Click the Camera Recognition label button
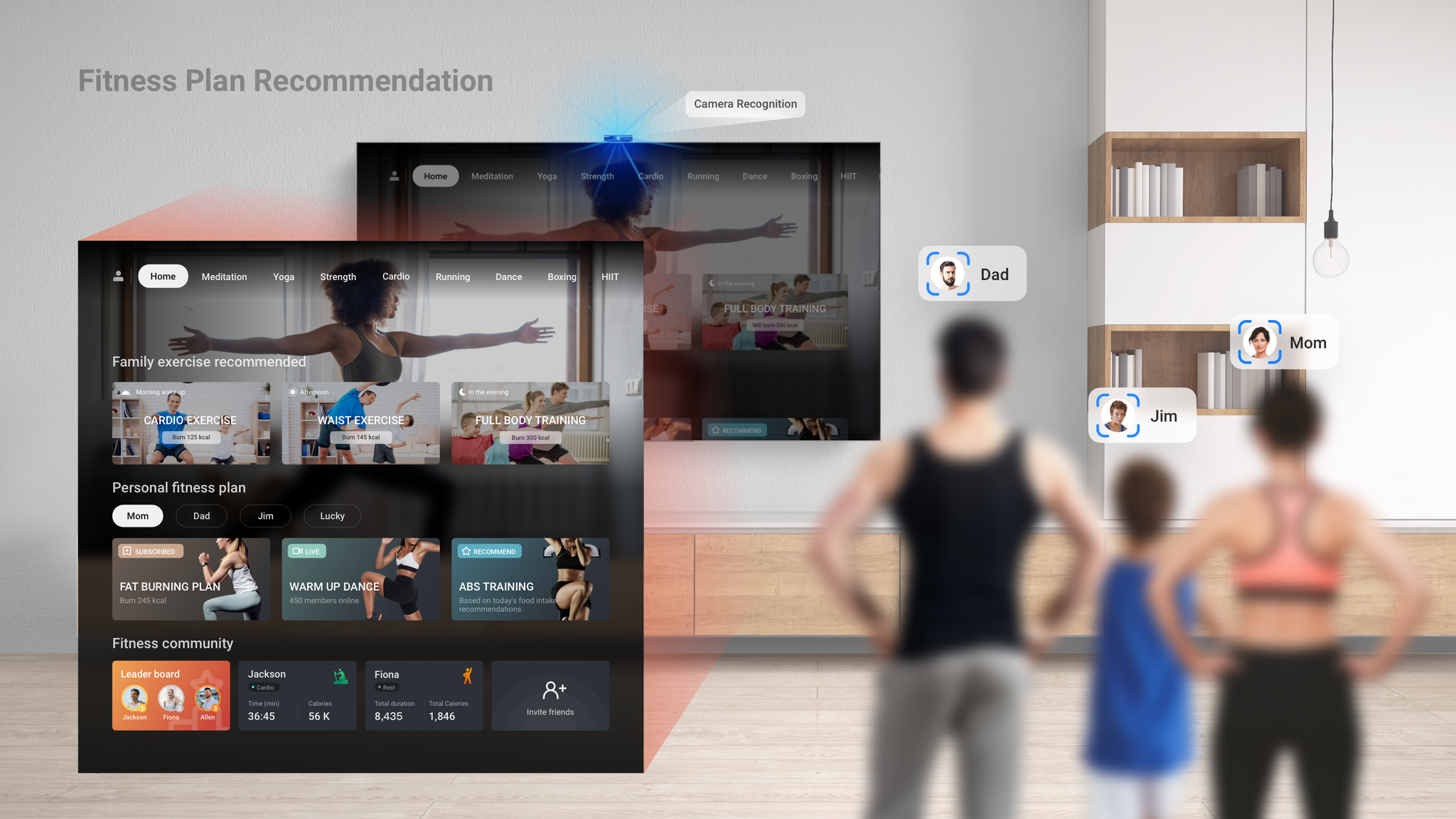The image size is (1456, 819). [745, 103]
